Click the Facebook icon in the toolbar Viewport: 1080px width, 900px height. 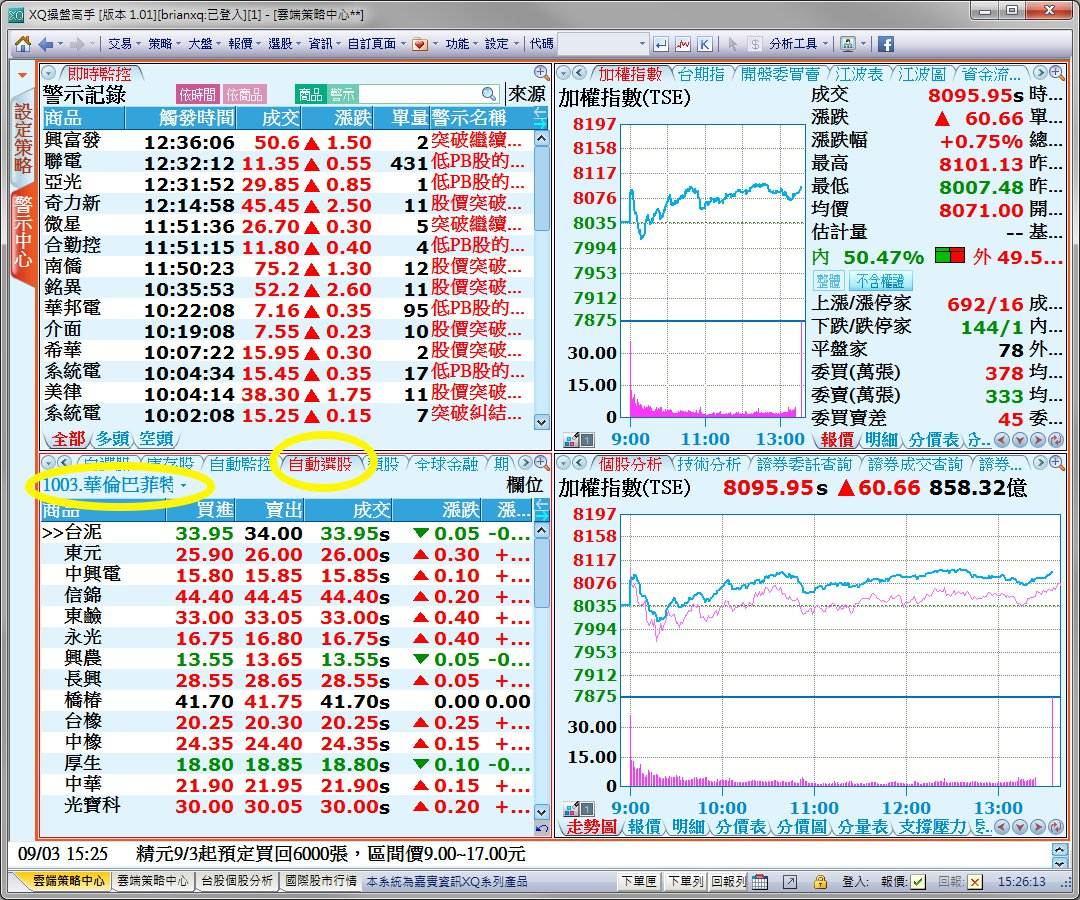coord(885,44)
